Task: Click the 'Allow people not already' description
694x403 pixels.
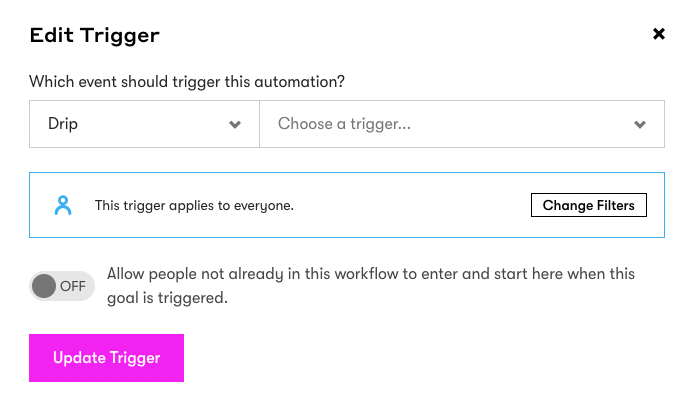Action: [371, 286]
